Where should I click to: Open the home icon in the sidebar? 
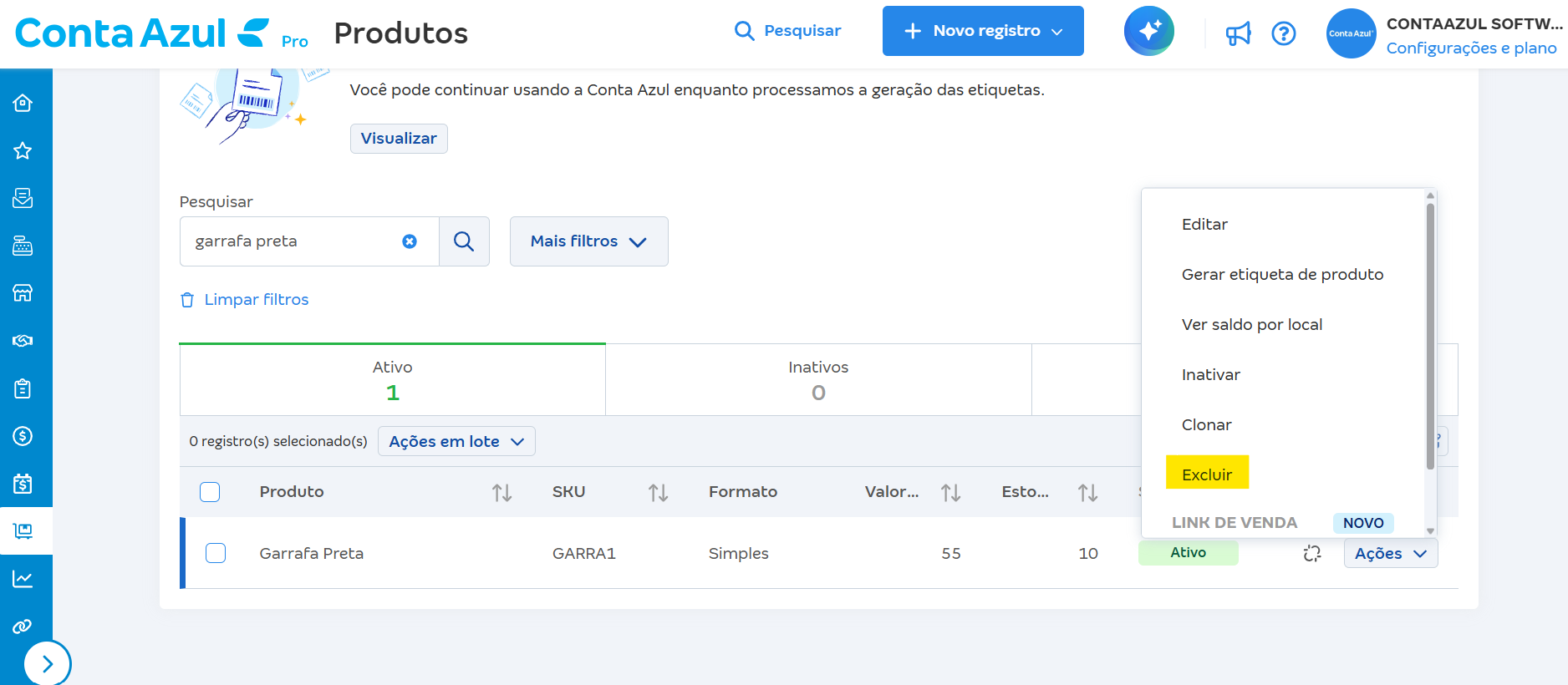coord(23,103)
